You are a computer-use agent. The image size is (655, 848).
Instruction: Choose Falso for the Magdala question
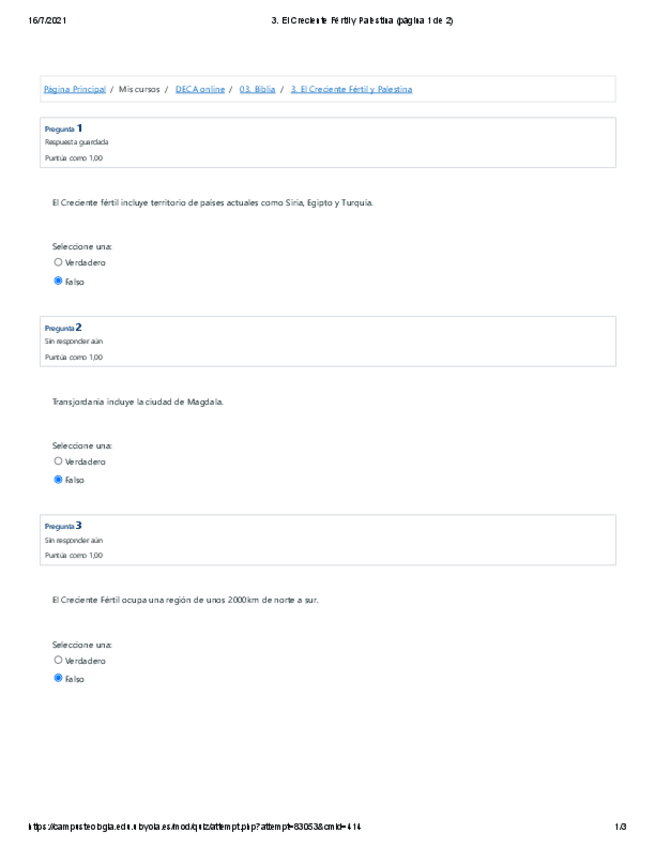[58, 480]
